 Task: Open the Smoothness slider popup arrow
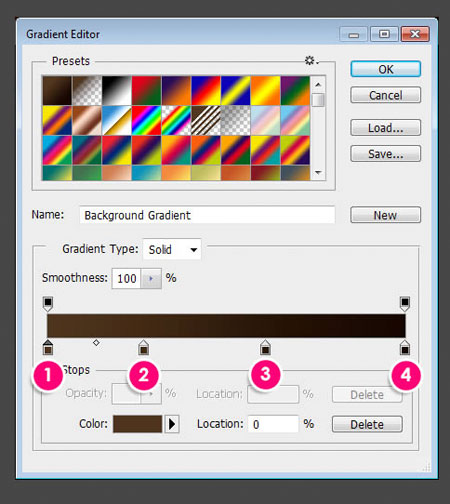(151, 278)
